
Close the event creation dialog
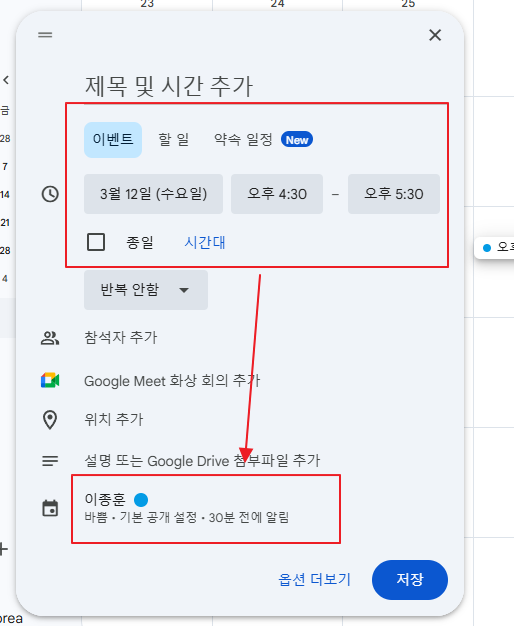435,35
